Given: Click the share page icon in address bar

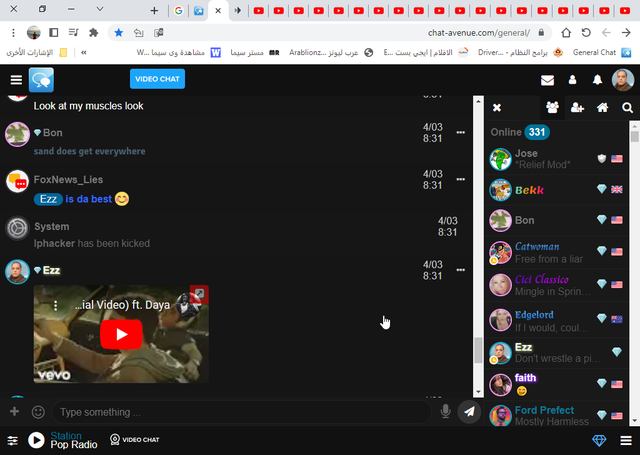Looking at the screenshot, I should click(x=138, y=33).
